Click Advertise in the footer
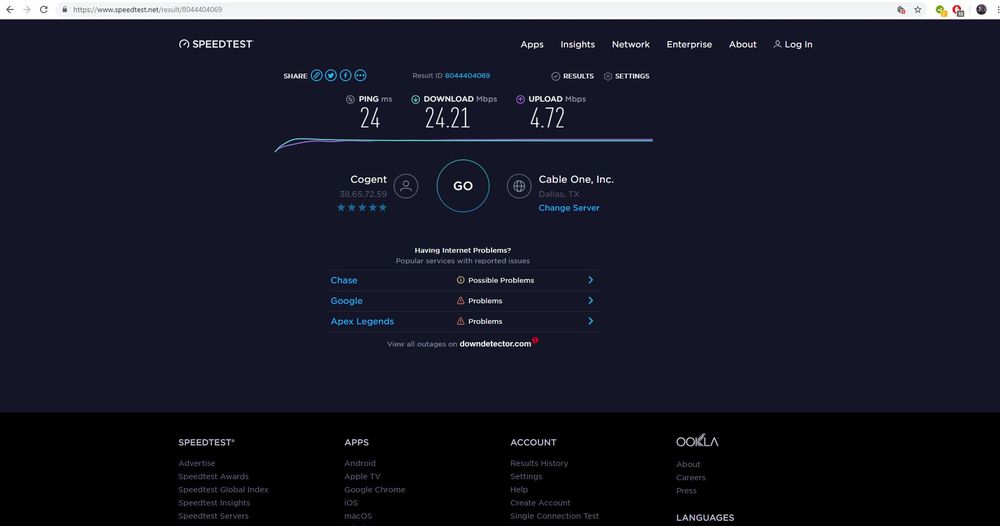 coord(196,463)
